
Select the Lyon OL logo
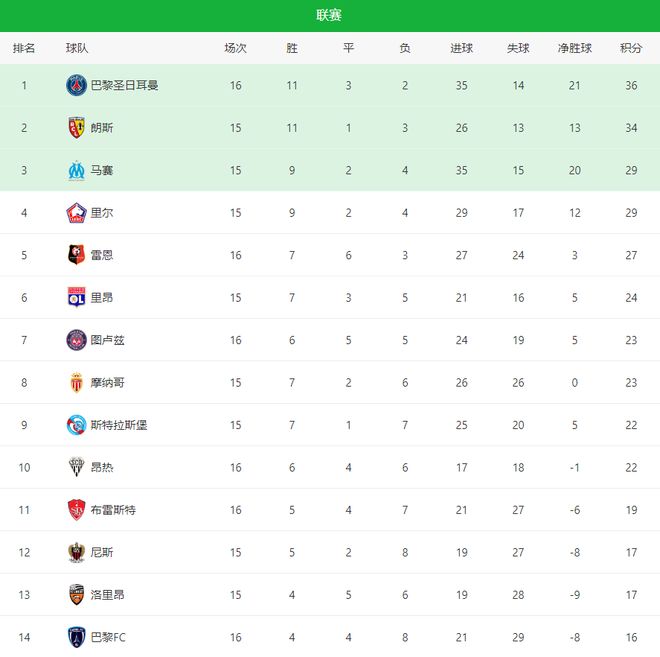(x=77, y=298)
